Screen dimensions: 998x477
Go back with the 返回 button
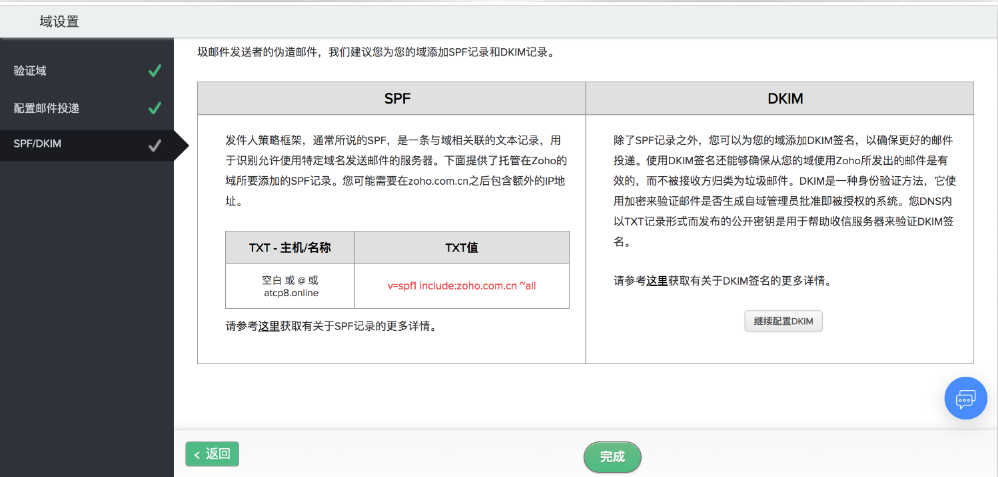tap(212, 454)
